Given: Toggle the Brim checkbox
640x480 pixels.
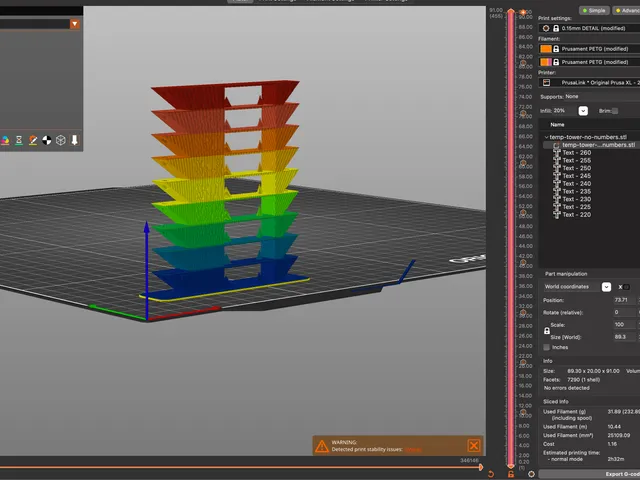Looking at the screenshot, I should tap(615, 111).
